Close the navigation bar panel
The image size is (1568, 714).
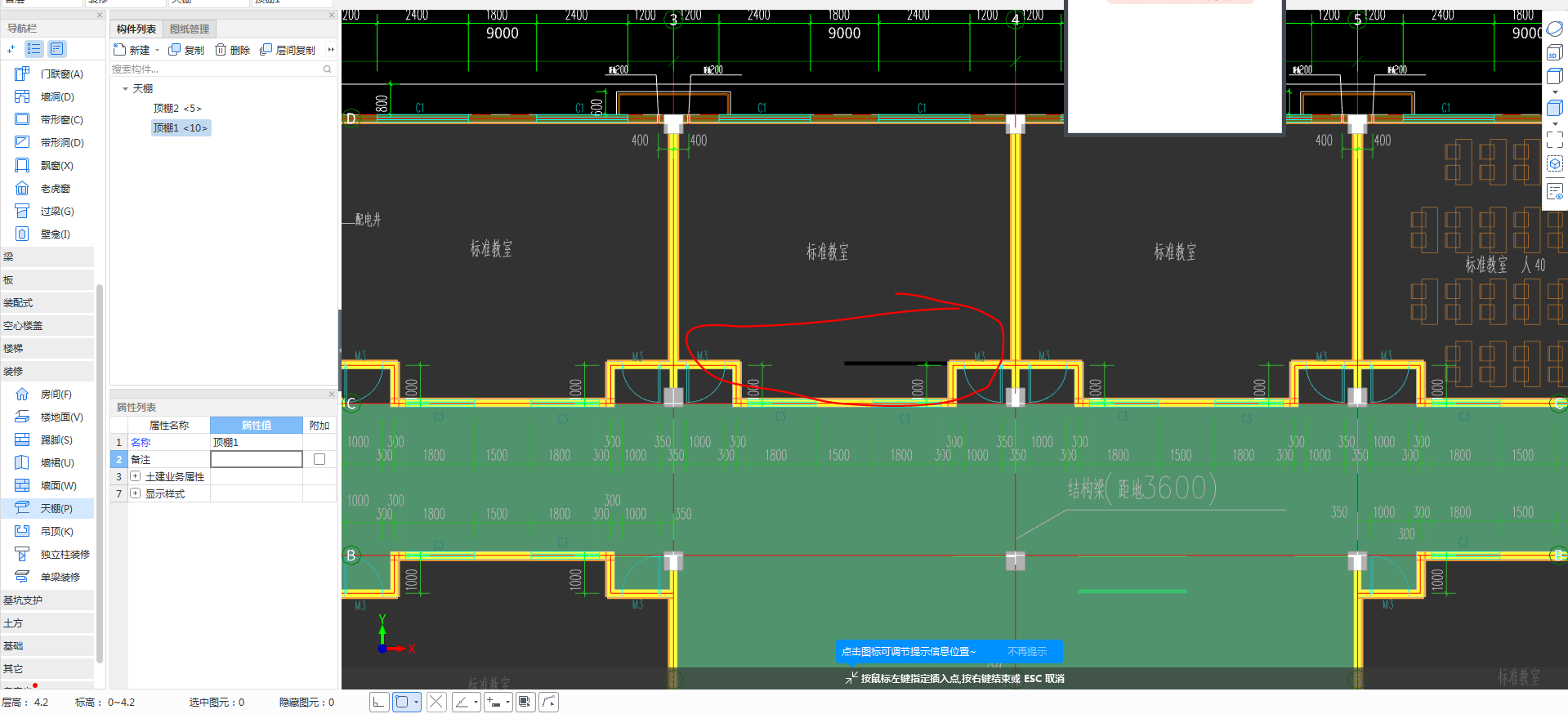[100, 15]
